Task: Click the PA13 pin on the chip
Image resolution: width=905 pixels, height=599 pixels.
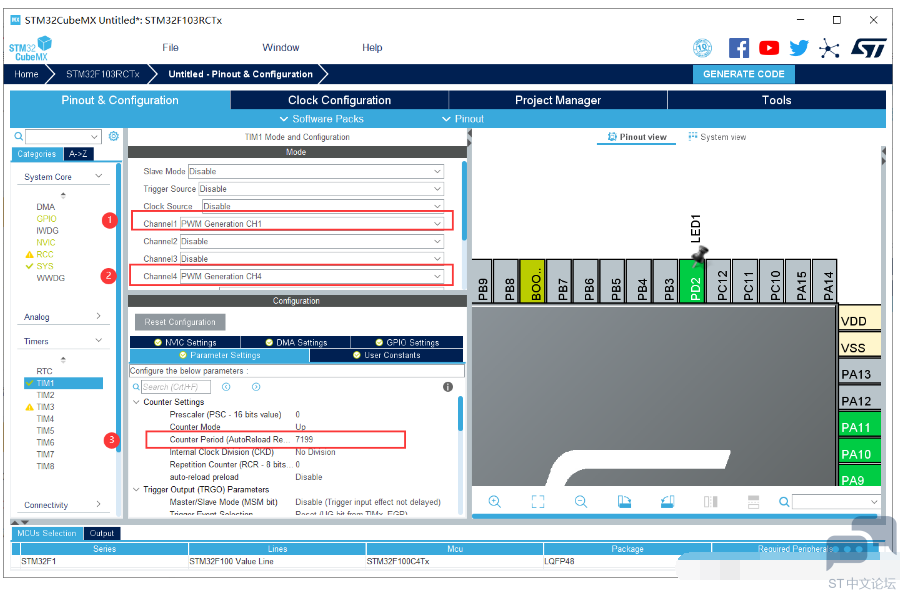Action: click(x=859, y=374)
